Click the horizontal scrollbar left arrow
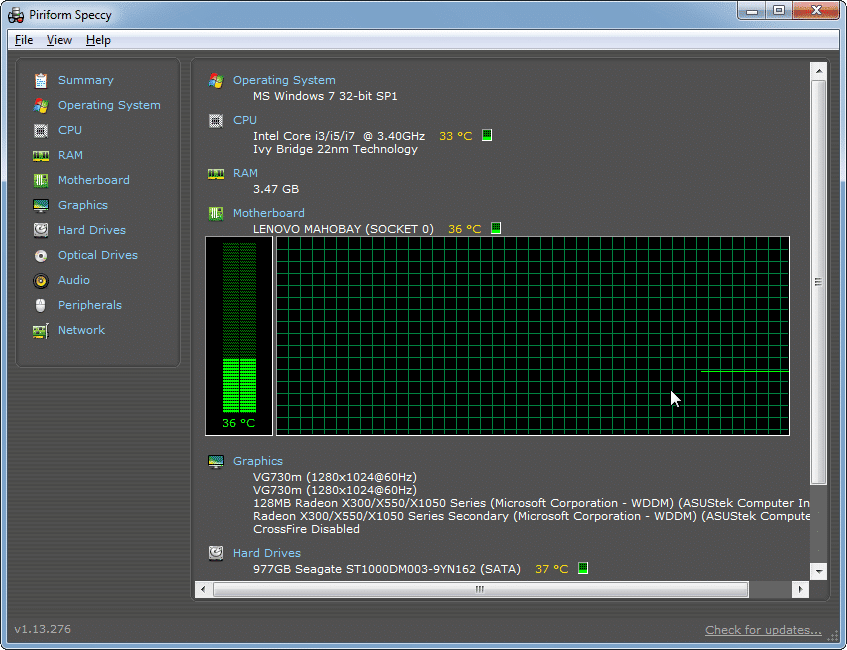The height and width of the screenshot is (650, 847). click(x=203, y=589)
